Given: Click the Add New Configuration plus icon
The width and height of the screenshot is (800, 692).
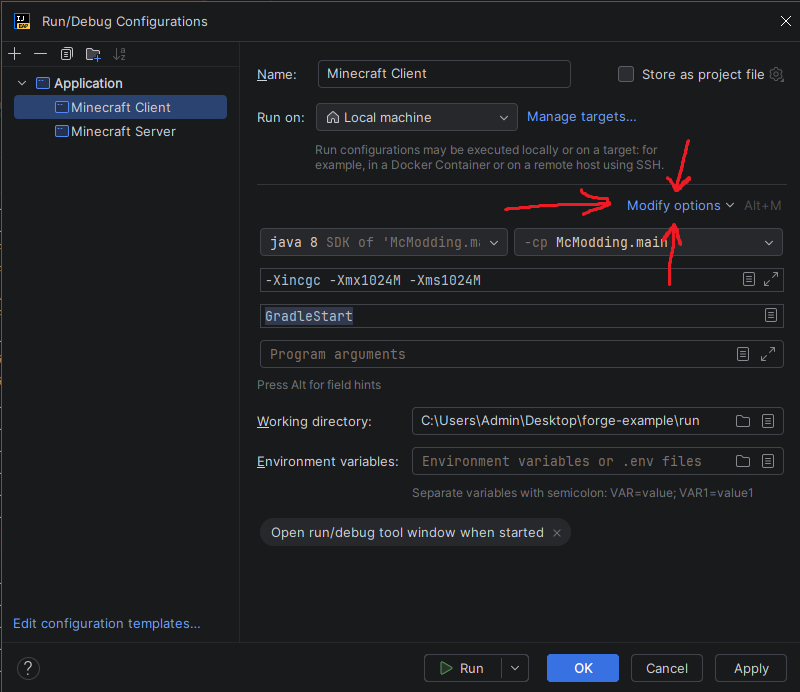Looking at the screenshot, I should tap(14, 54).
